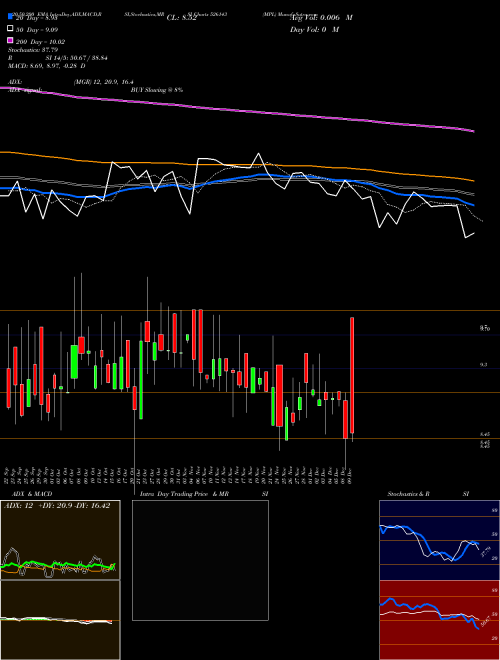Select the '50 Day = 9.09' legend text
Image resolution: width=500 pixels, height=660 pixels.
click(x=37, y=29)
